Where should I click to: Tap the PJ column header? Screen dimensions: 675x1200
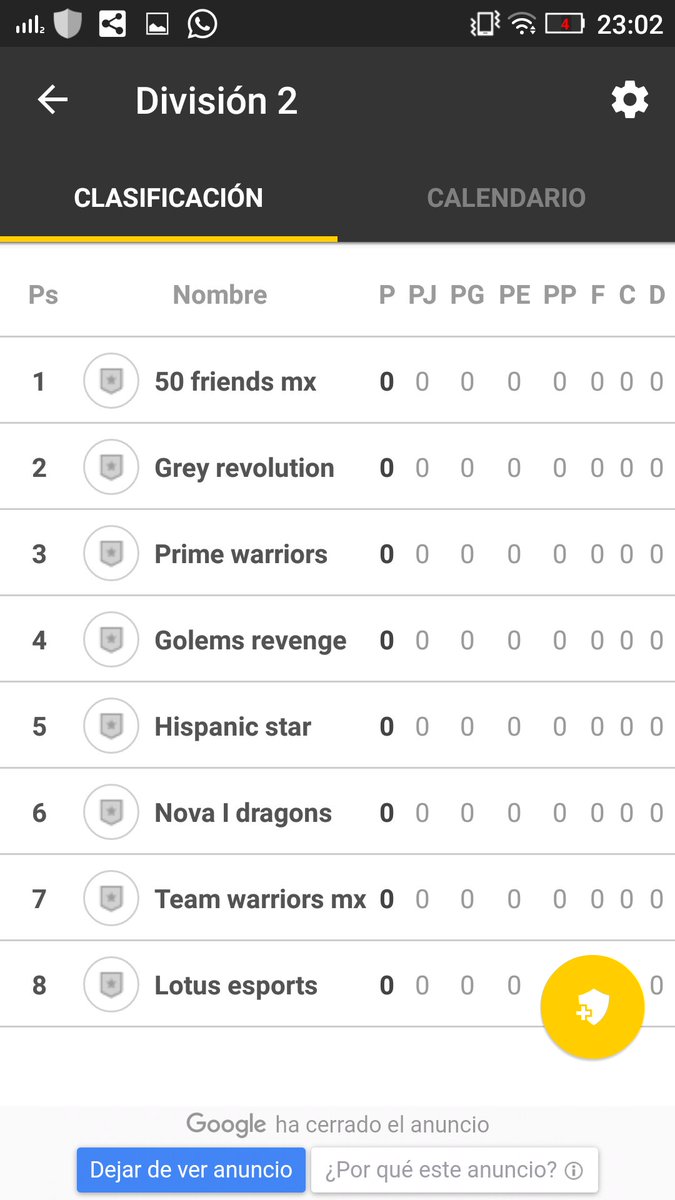(422, 295)
